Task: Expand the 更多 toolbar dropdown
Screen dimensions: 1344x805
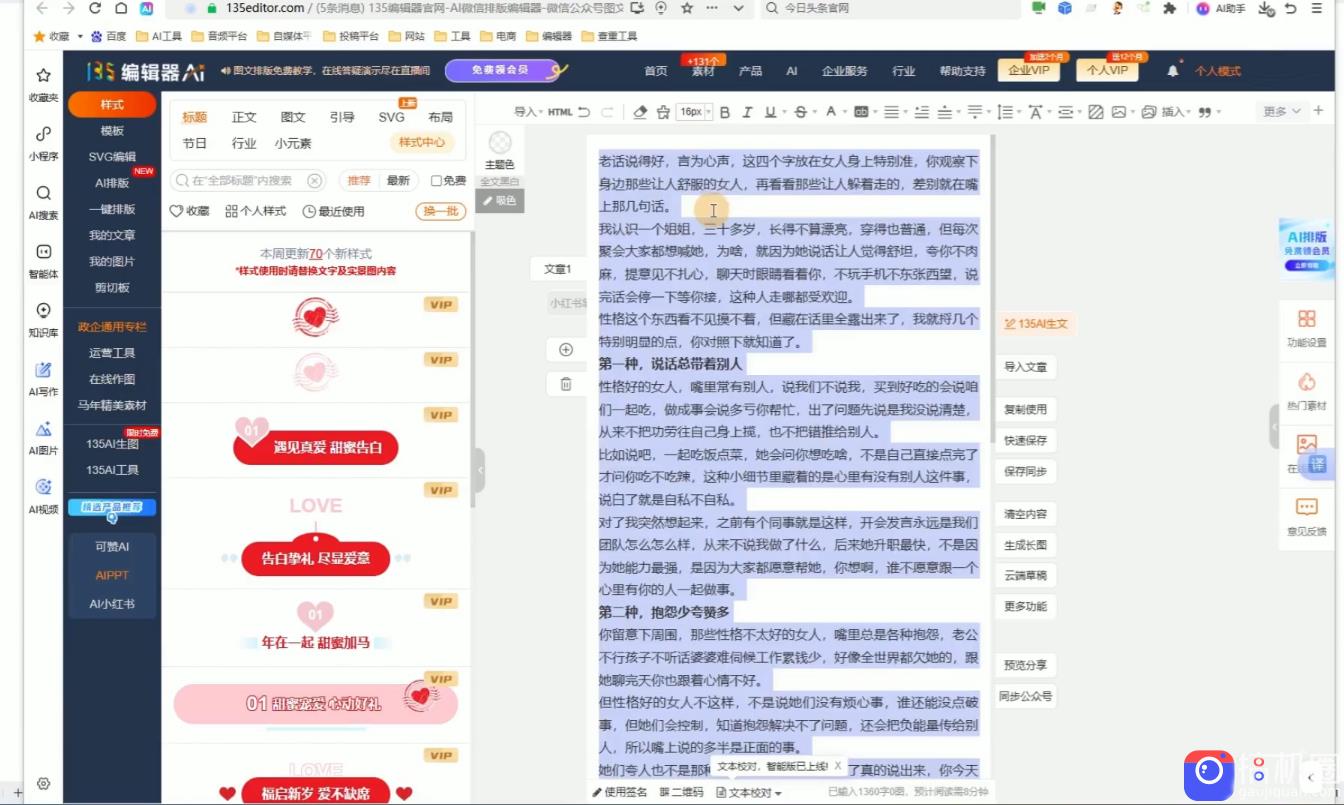Action: coord(1282,111)
